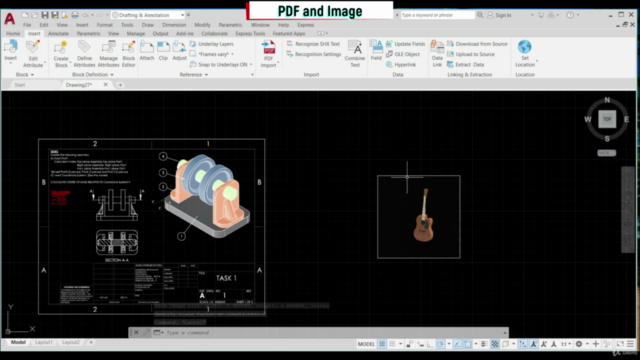Click the search magnifier icon in title bar

click(x=480, y=15)
